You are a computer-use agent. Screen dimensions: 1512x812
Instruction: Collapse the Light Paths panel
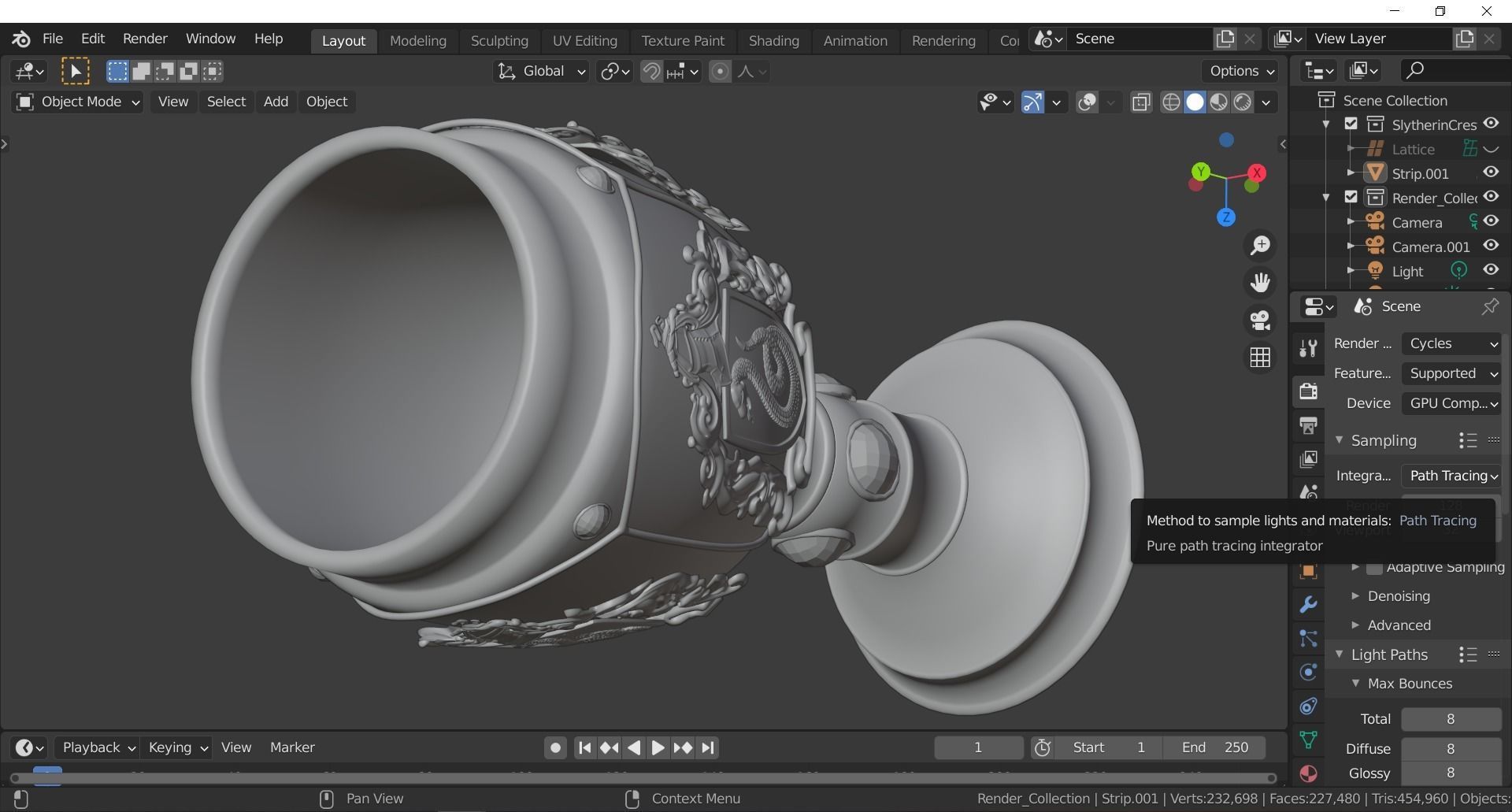(1339, 654)
